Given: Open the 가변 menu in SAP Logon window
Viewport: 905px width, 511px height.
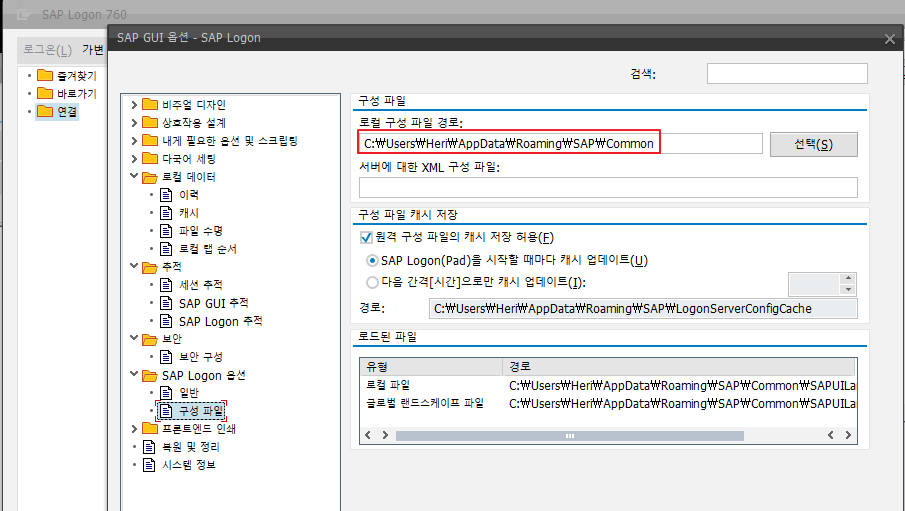Looking at the screenshot, I should 93,50.
